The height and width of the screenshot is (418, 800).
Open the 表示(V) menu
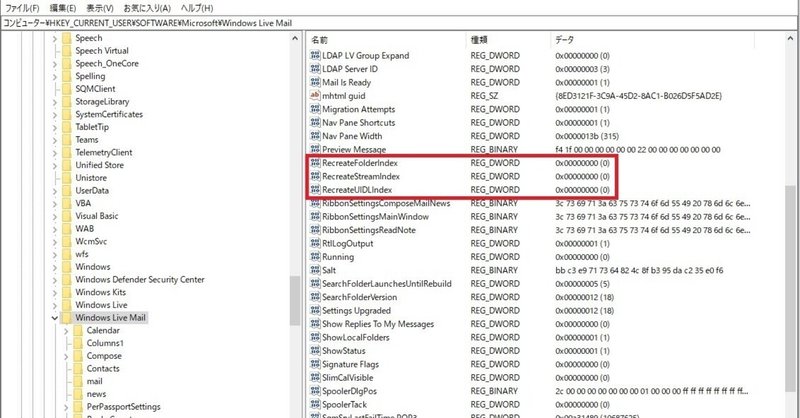point(99,8)
